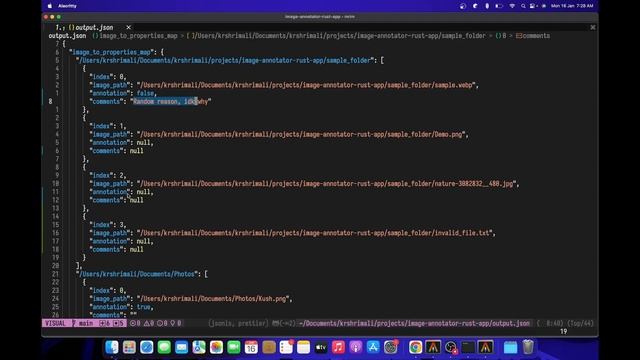Click image_to_properties_map breadcrumb segment
Image resolution: width=640 pixels, height=360 pixels.
click(138, 36)
